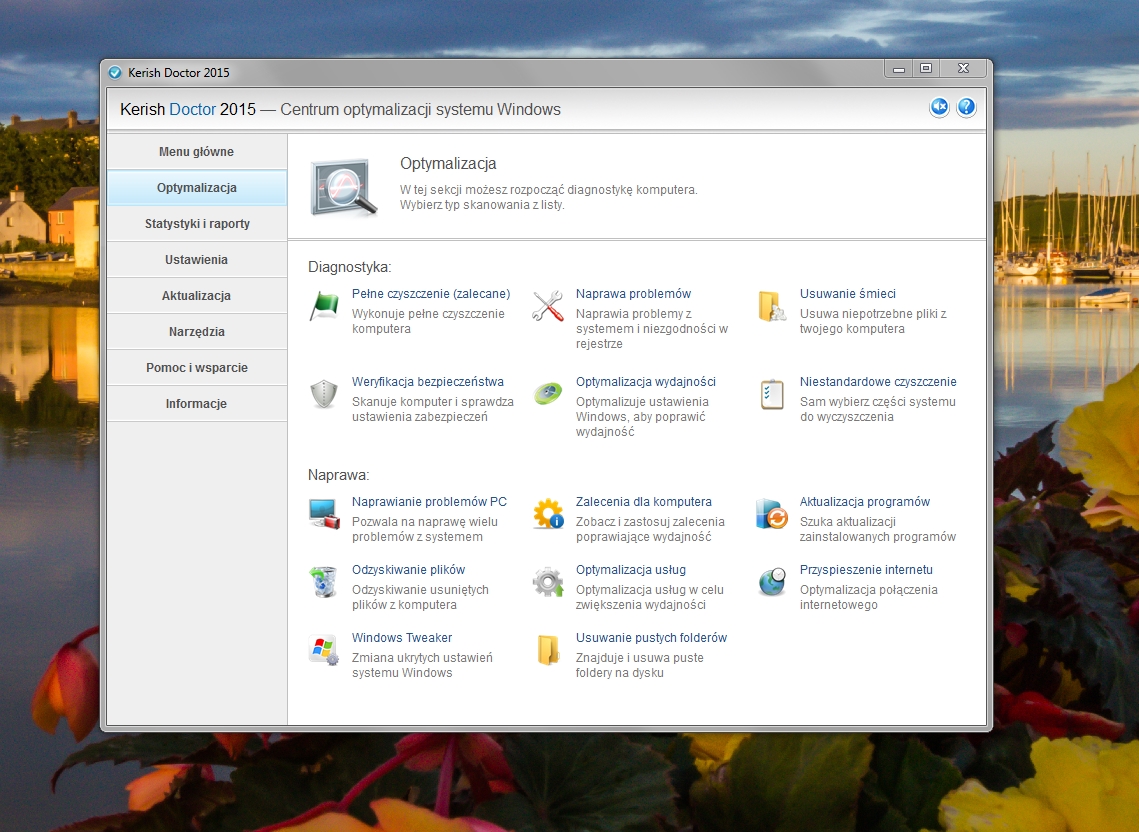Click the clipboard icon for custom cleaning
The width and height of the screenshot is (1139, 832).
[771, 394]
